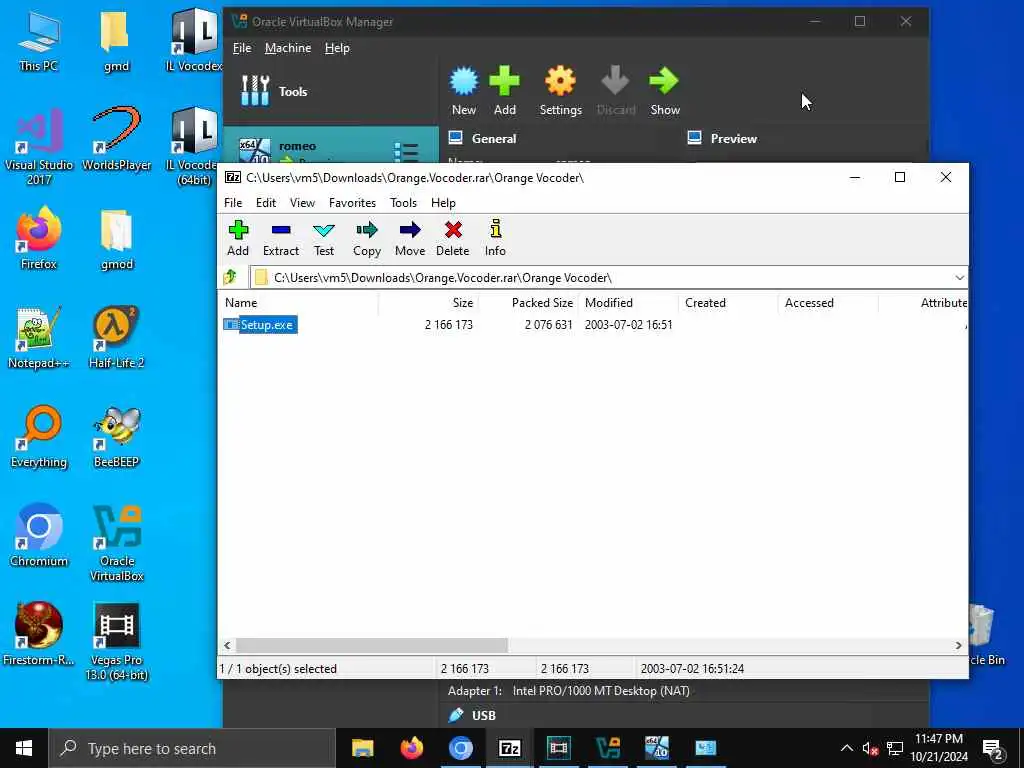Click the muted volume tray icon
The height and width of the screenshot is (768, 1024).
tap(870, 748)
